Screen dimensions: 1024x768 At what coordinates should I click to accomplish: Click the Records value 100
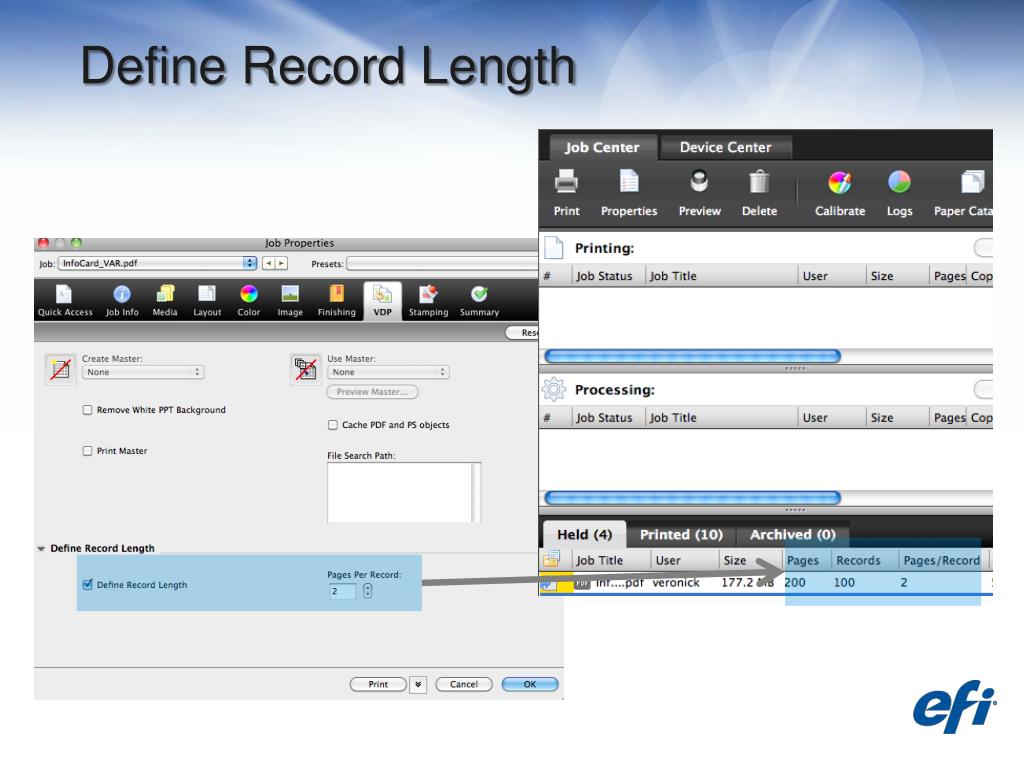(x=844, y=583)
